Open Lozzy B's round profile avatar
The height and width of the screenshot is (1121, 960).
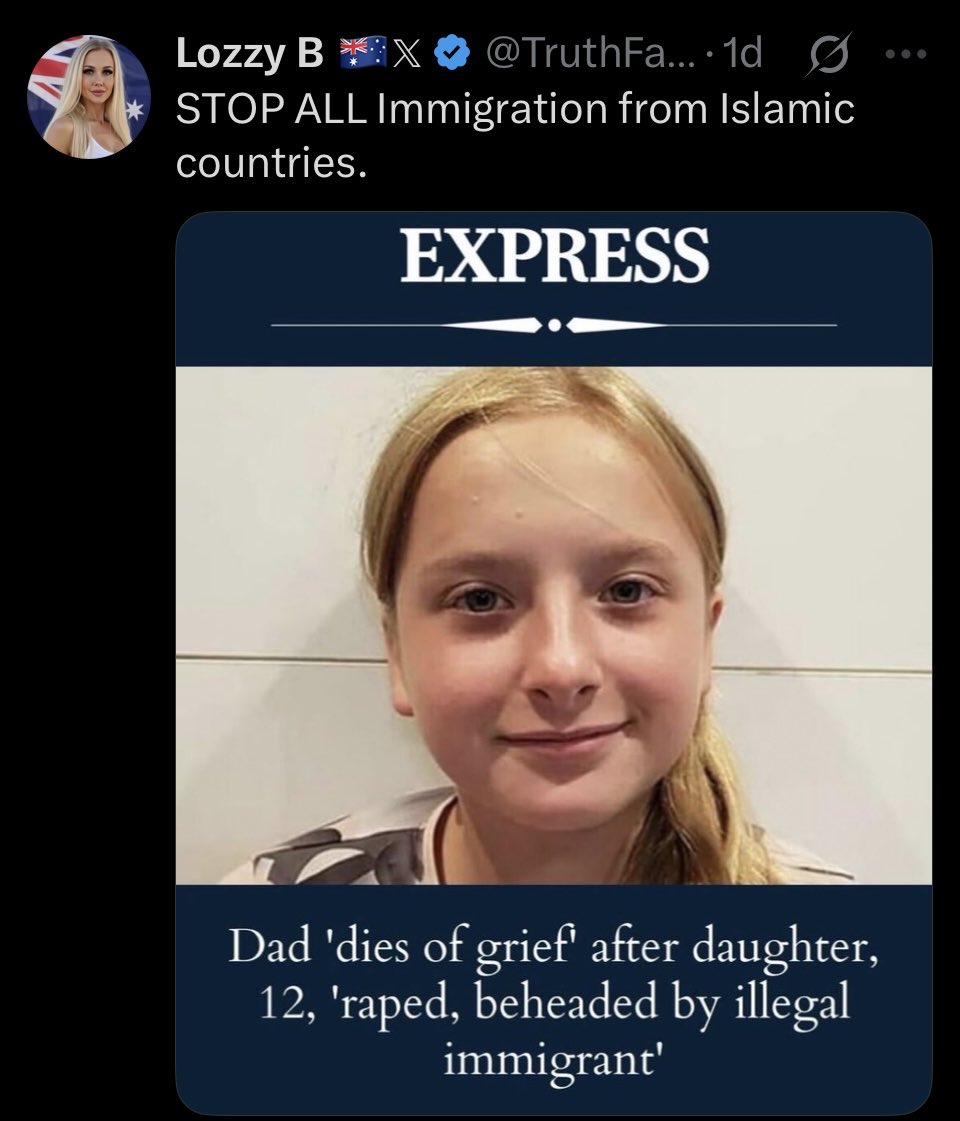point(89,97)
